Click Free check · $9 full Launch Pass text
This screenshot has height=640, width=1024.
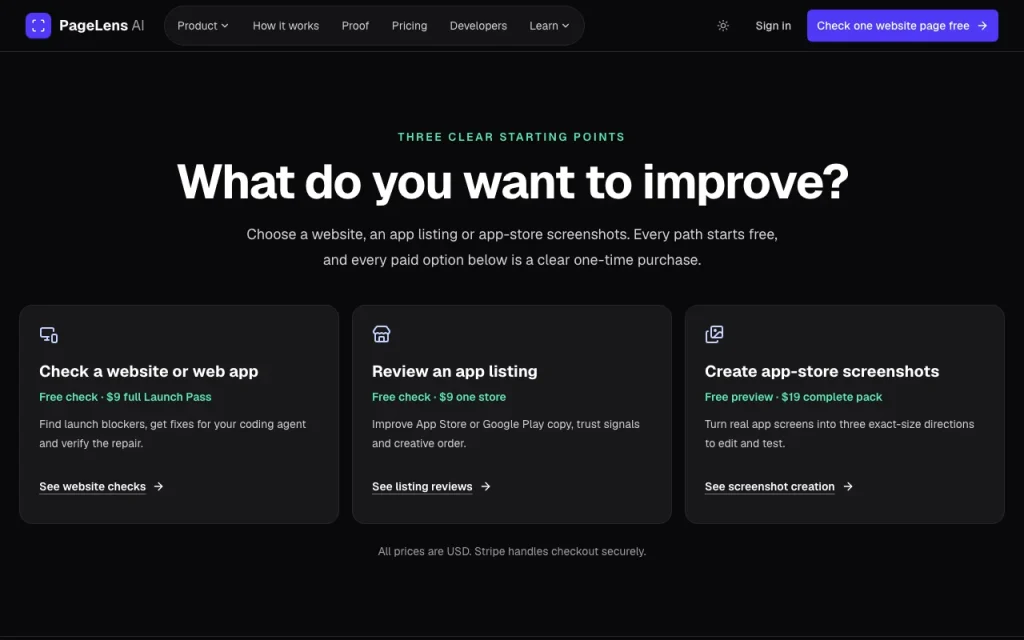coord(125,397)
